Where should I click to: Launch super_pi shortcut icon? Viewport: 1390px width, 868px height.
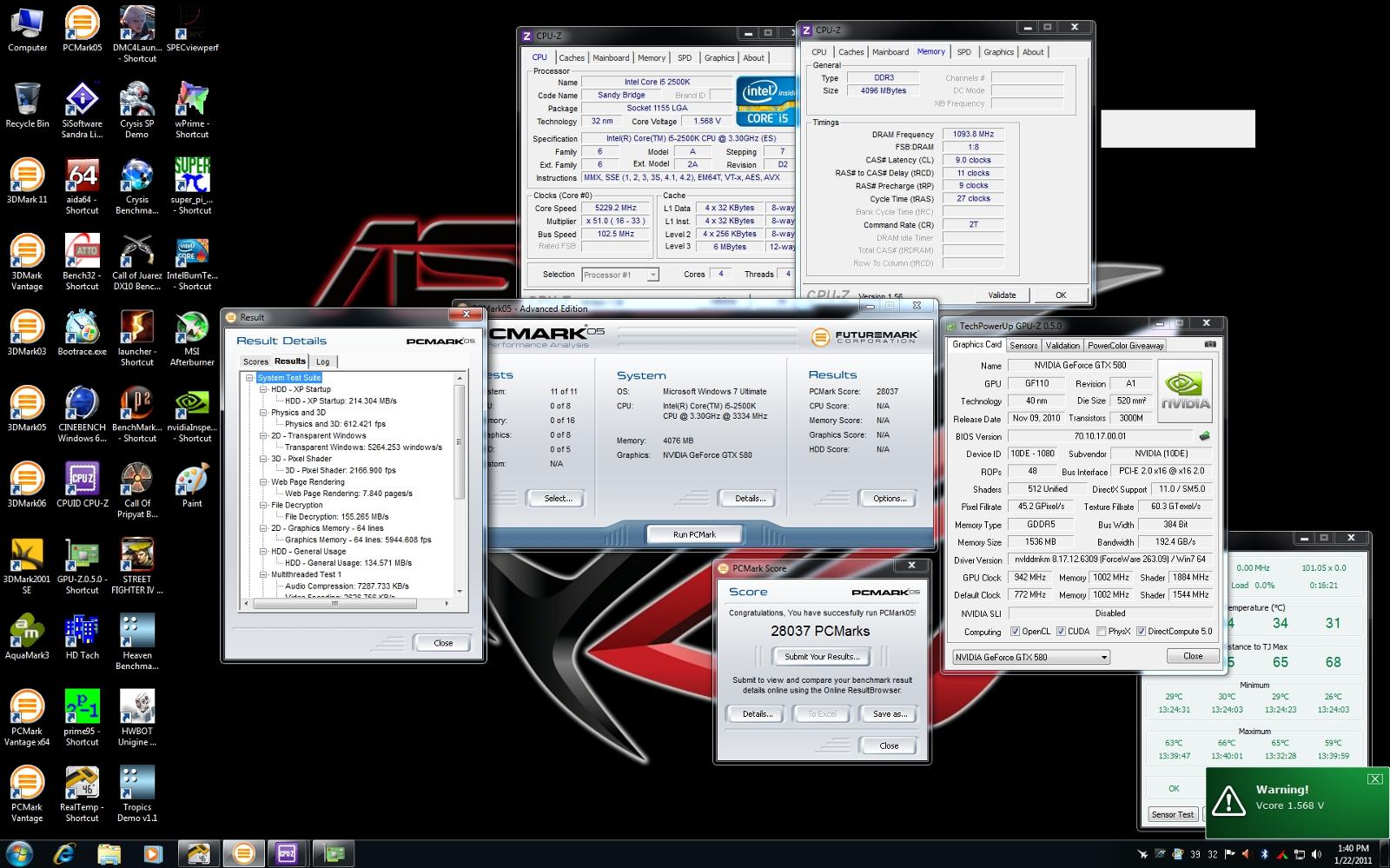click(192, 186)
